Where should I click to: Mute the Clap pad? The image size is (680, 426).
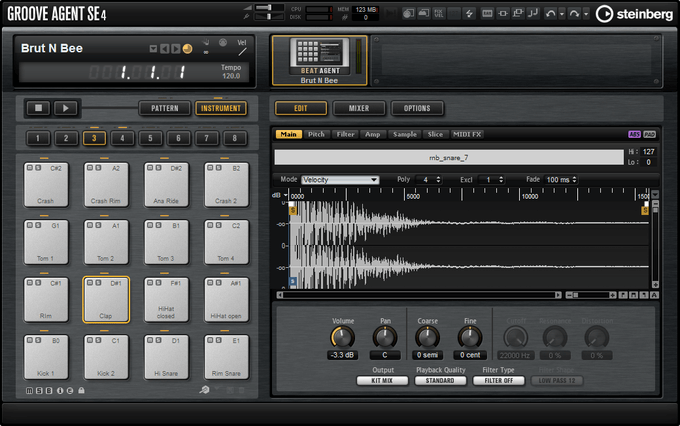click(x=90, y=283)
